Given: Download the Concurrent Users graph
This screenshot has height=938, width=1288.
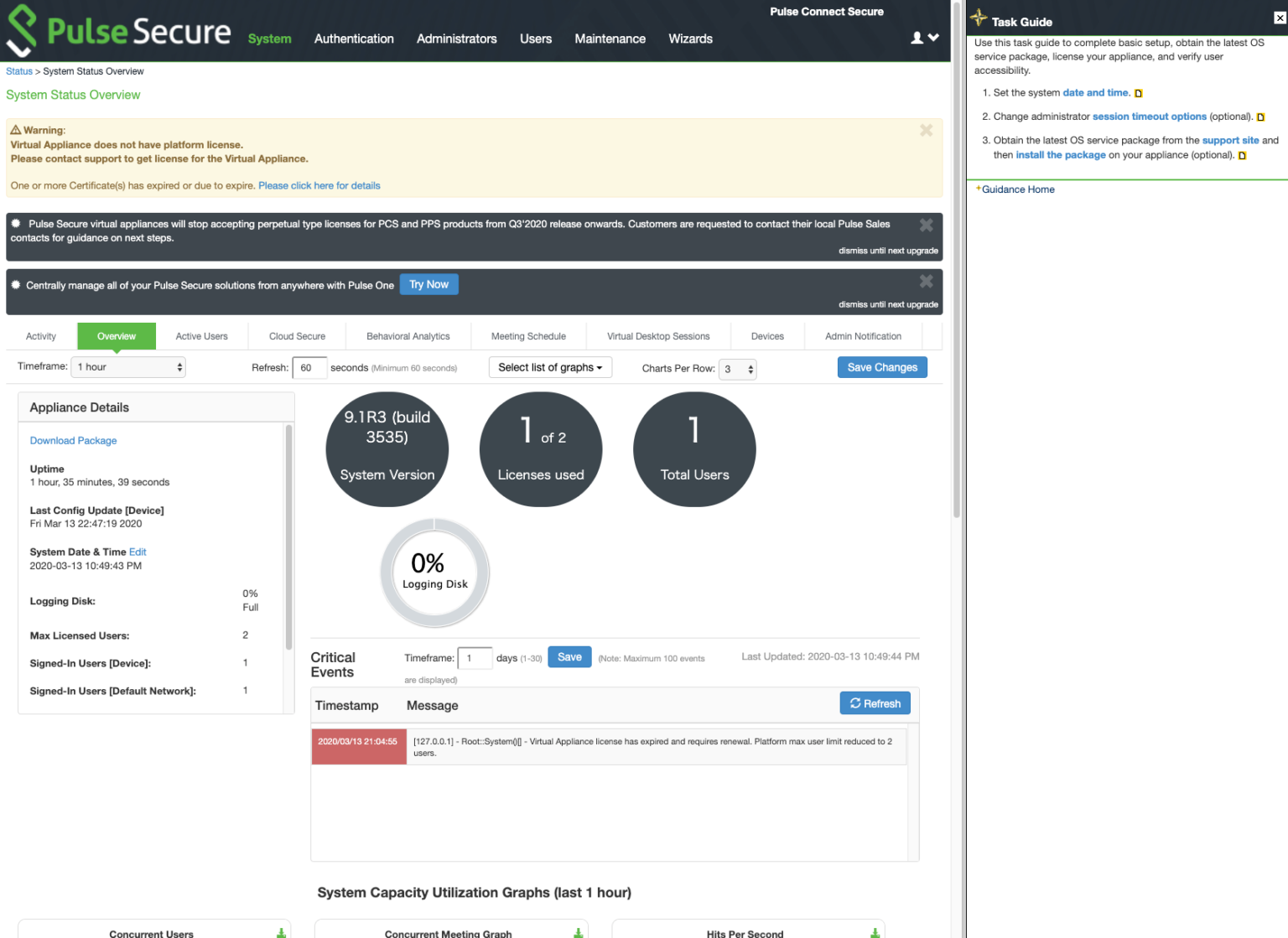Looking at the screenshot, I should coord(280,931).
